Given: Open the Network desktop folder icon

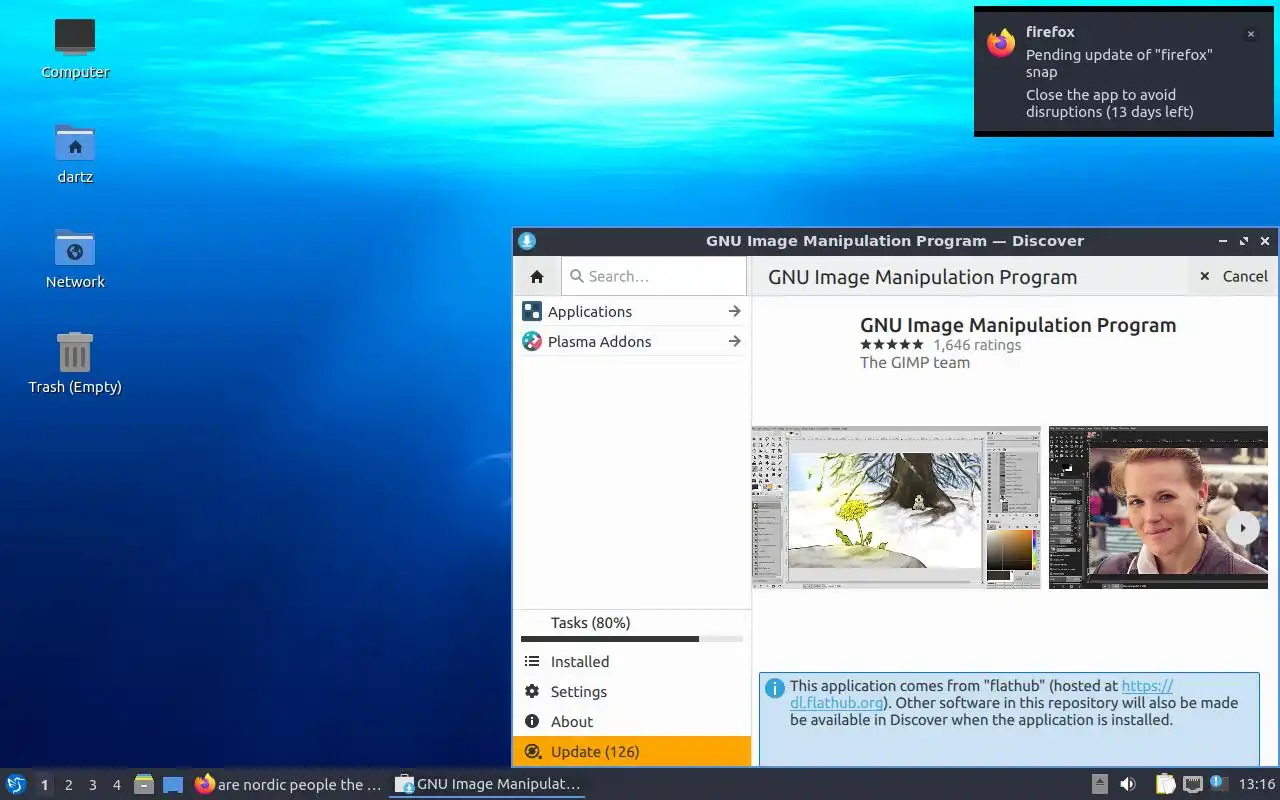Looking at the screenshot, I should (x=75, y=248).
